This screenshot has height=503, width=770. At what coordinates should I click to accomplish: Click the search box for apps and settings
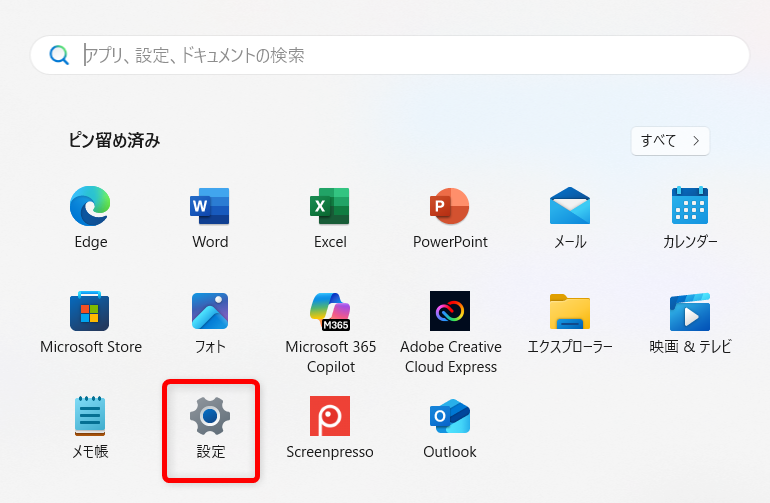point(390,55)
